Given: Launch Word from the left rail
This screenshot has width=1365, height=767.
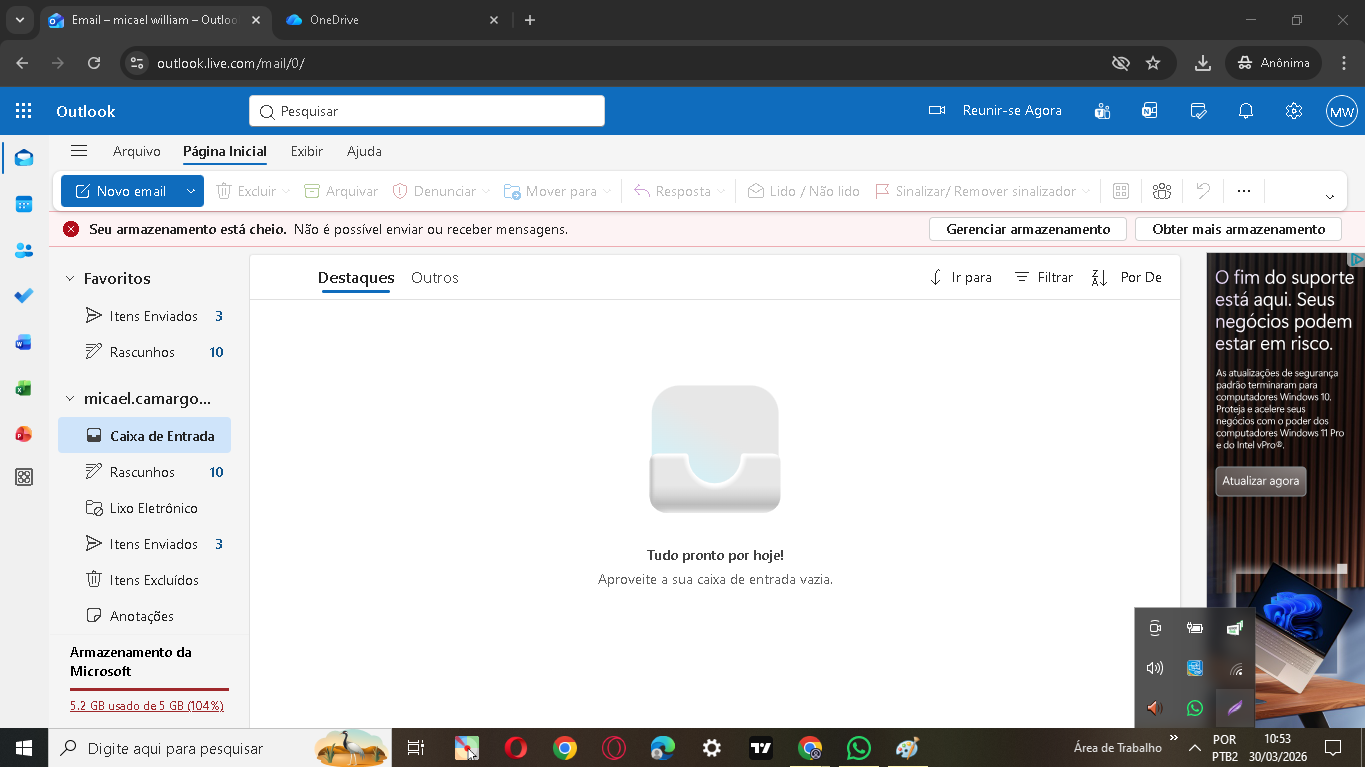Looking at the screenshot, I should point(24,342).
